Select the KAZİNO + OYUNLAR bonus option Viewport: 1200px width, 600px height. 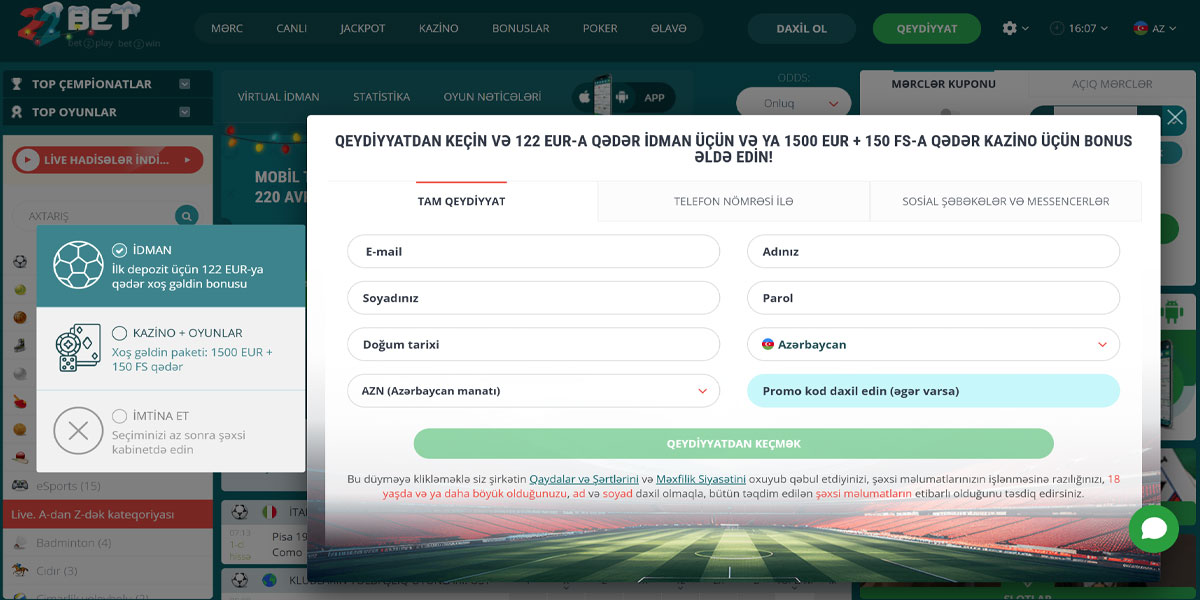120,333
